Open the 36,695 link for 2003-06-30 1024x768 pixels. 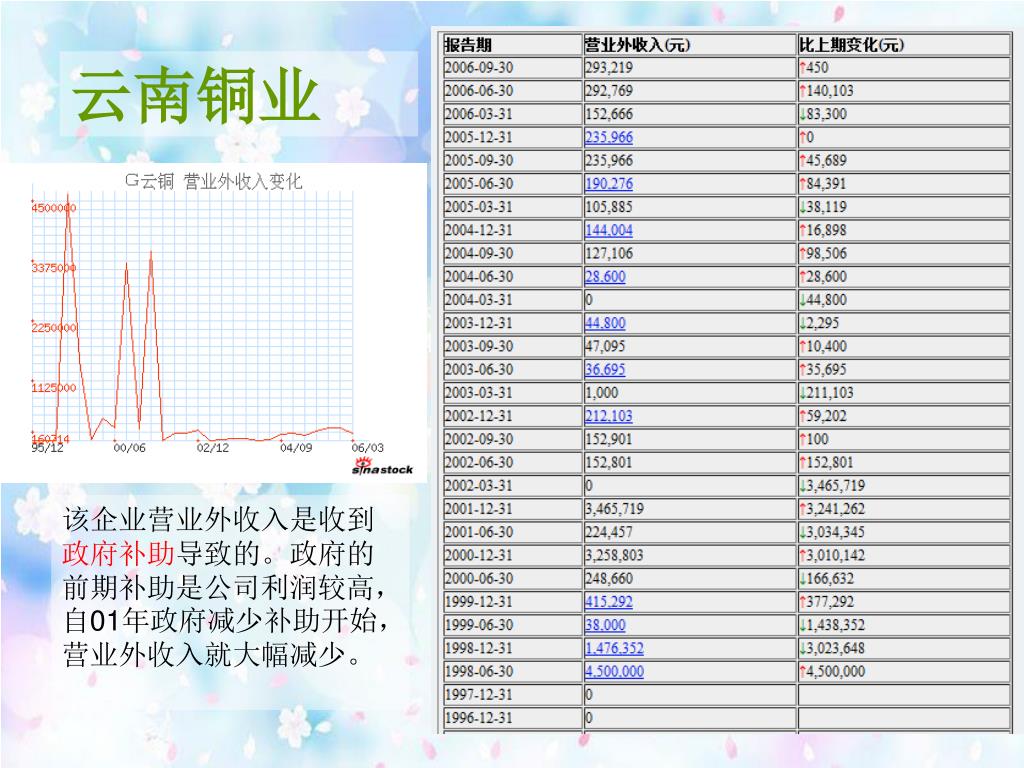coord(605,369)
